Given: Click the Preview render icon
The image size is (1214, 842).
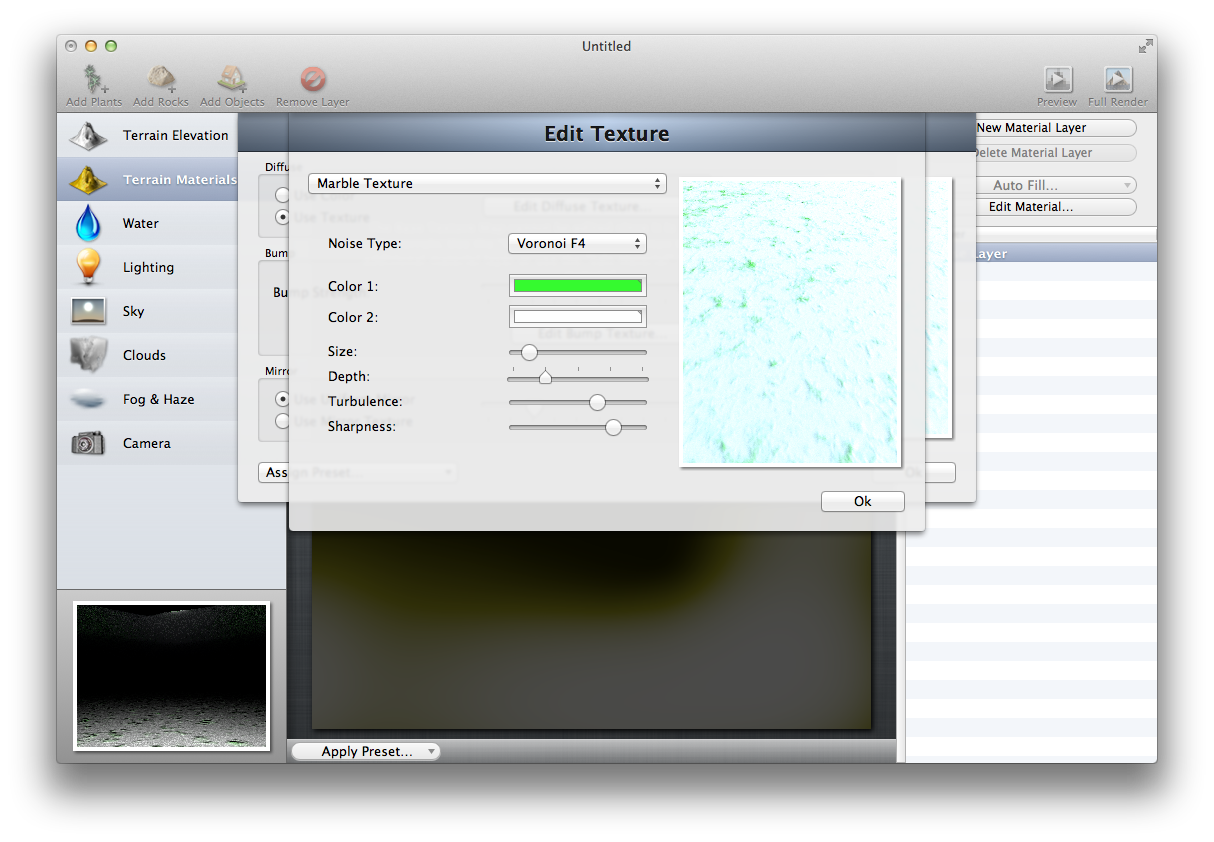Looking at the screenshot, I should click(x=1058, y=79).
